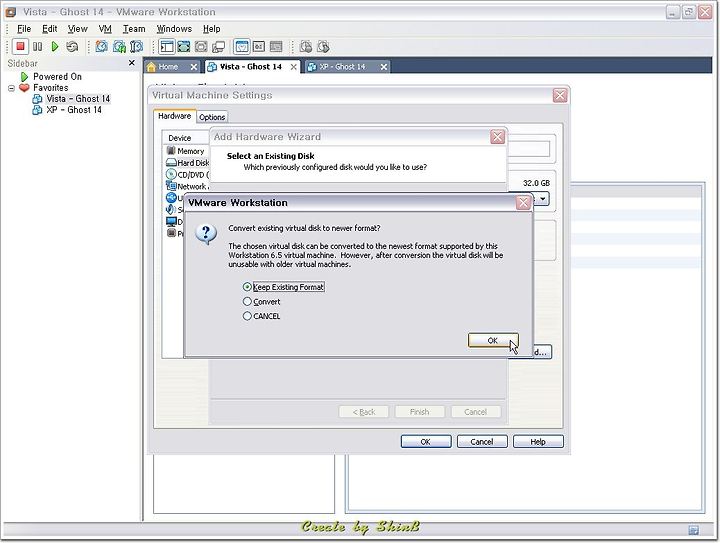The height and width of the screenshot is (543, 720).
Task: Click the status bar icon at bottom right
Action: [694, 531]
